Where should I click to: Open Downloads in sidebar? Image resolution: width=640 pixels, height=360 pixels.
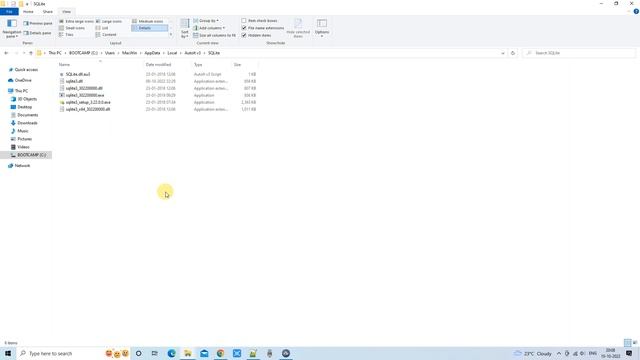27,123
